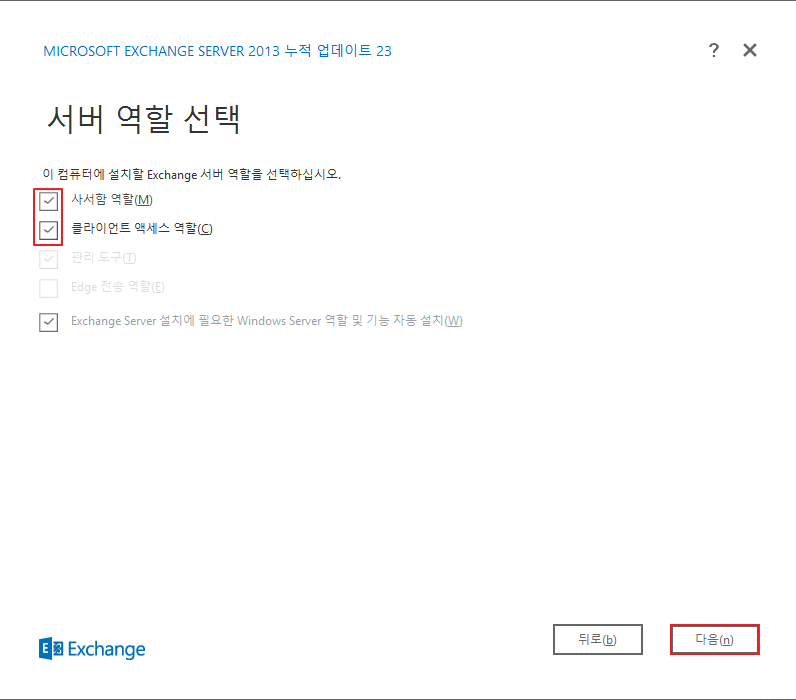Click the Edge 전송 역할(E) checkbox

pyautogui.click(x=49, y=288)
